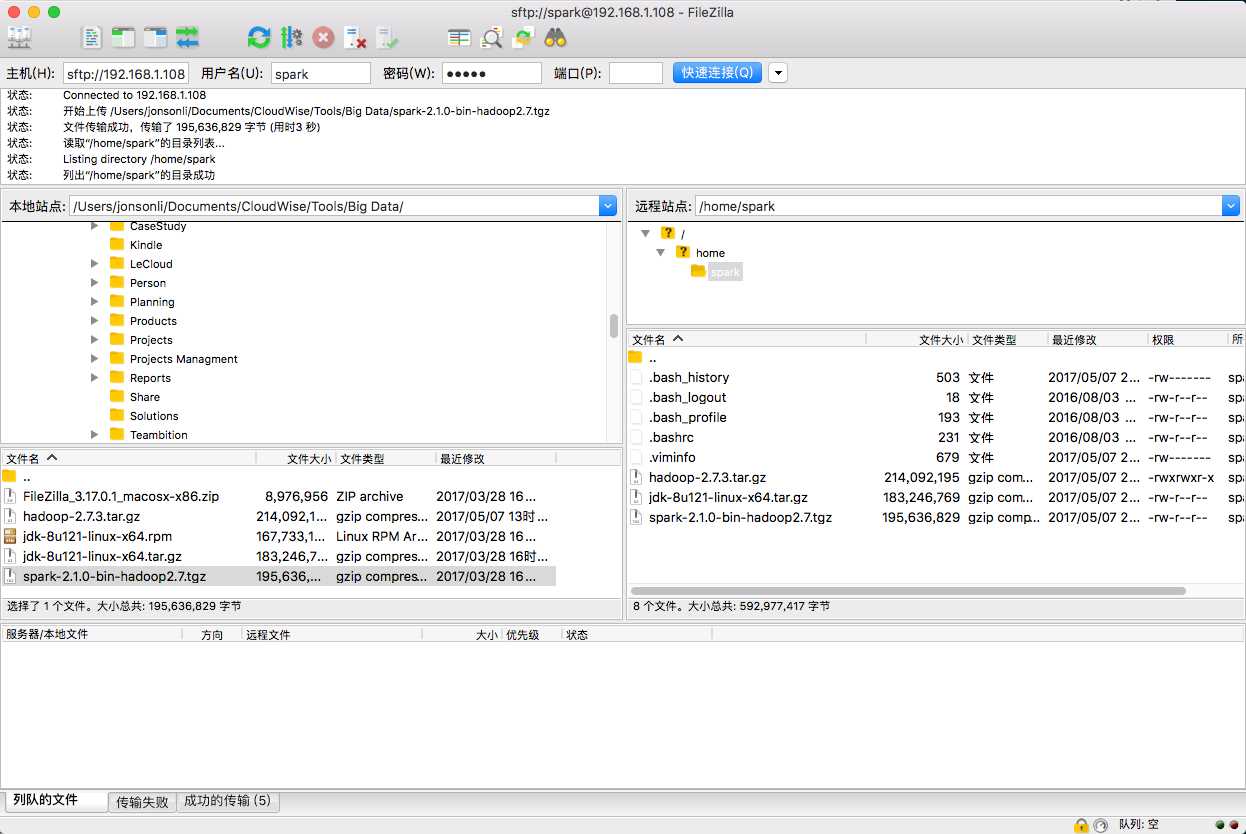Click the 主机(H) host input field
Screen dimensions: 1246x834
coord(125,73)
